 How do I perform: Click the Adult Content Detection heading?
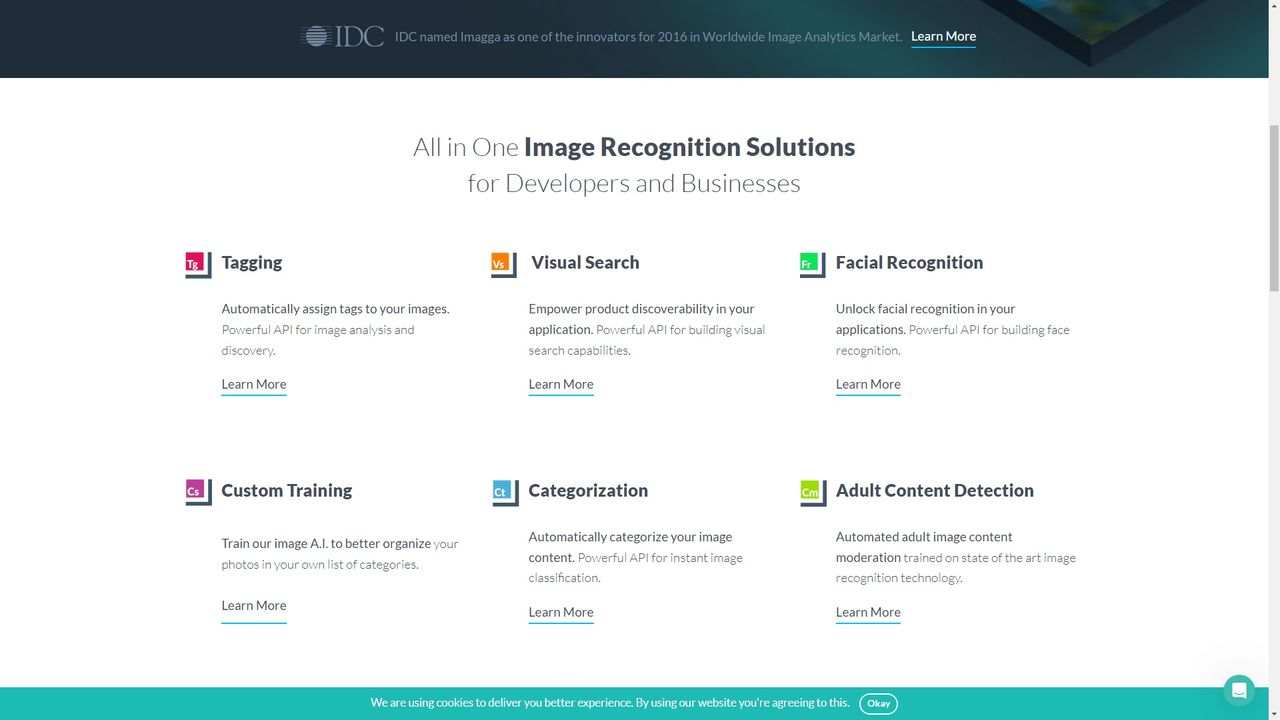click(x=935, y=491)
